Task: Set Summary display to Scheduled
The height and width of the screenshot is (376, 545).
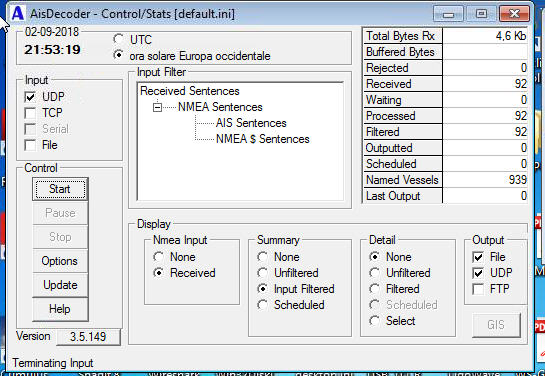Action: click(x=262, y=305)
